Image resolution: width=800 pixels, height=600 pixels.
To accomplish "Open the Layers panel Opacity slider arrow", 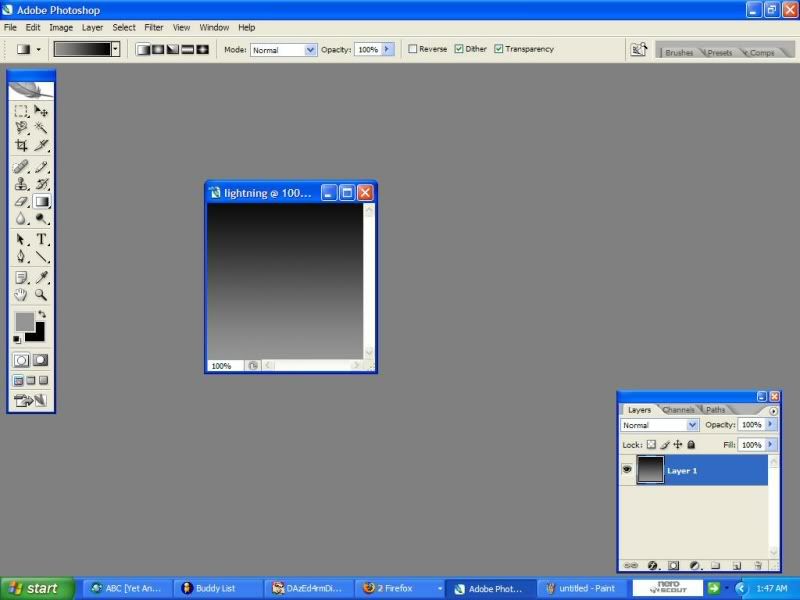I will pos(771,424).
